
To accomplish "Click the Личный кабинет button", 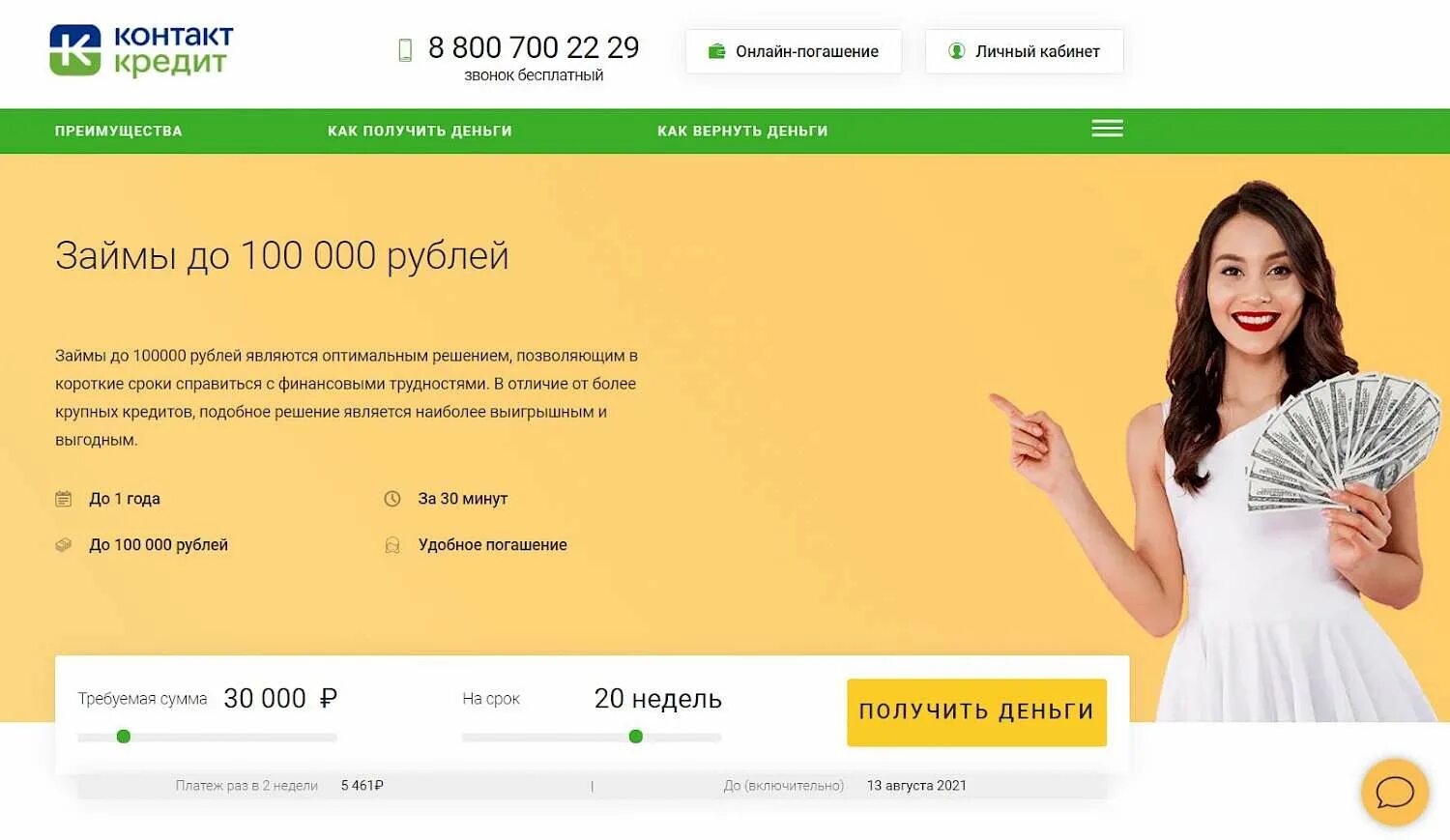I will click(x=1024, y=51).
